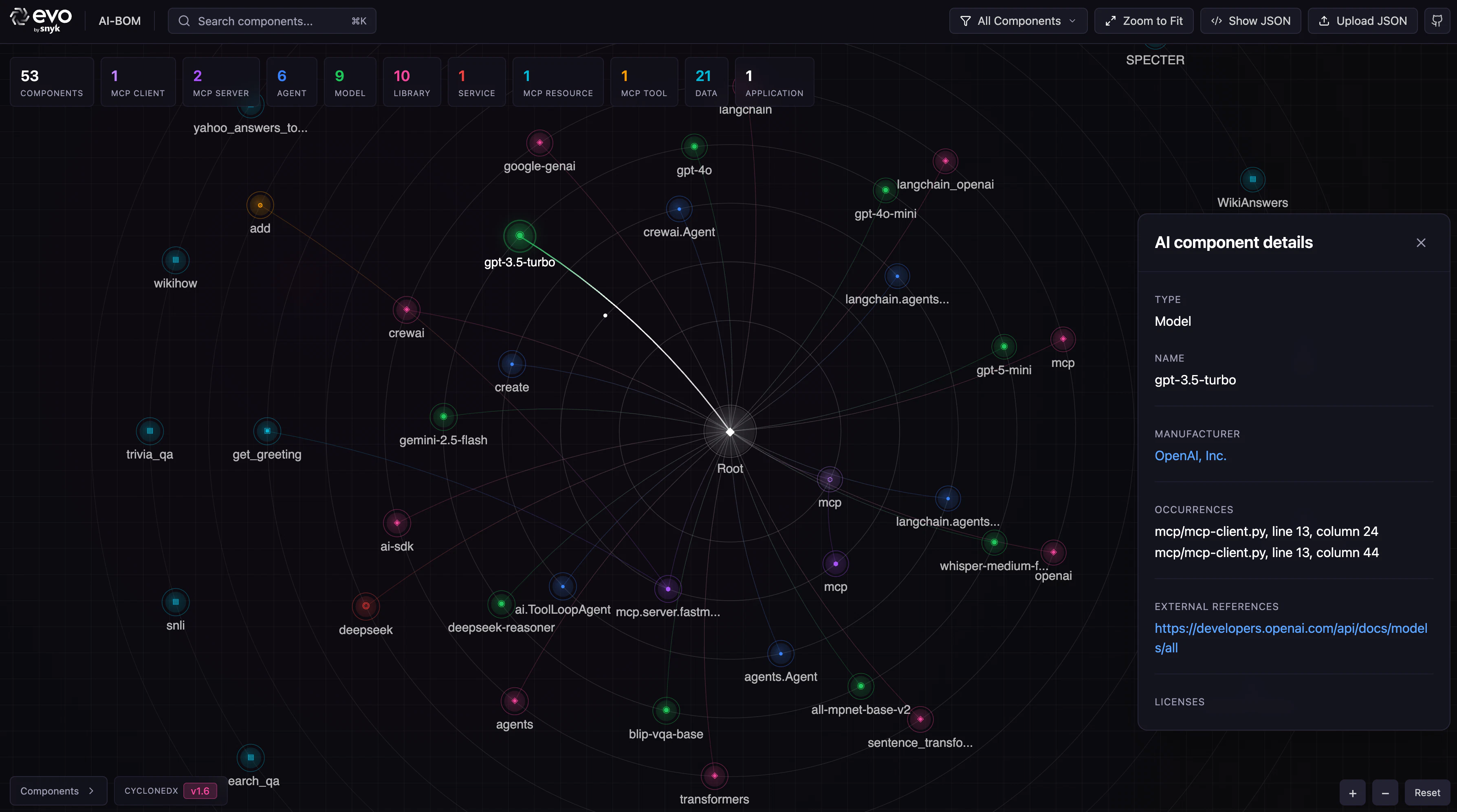Click the agents library node
The width and height of the screenshot is (1457, 812).
(x=515, y=701)
